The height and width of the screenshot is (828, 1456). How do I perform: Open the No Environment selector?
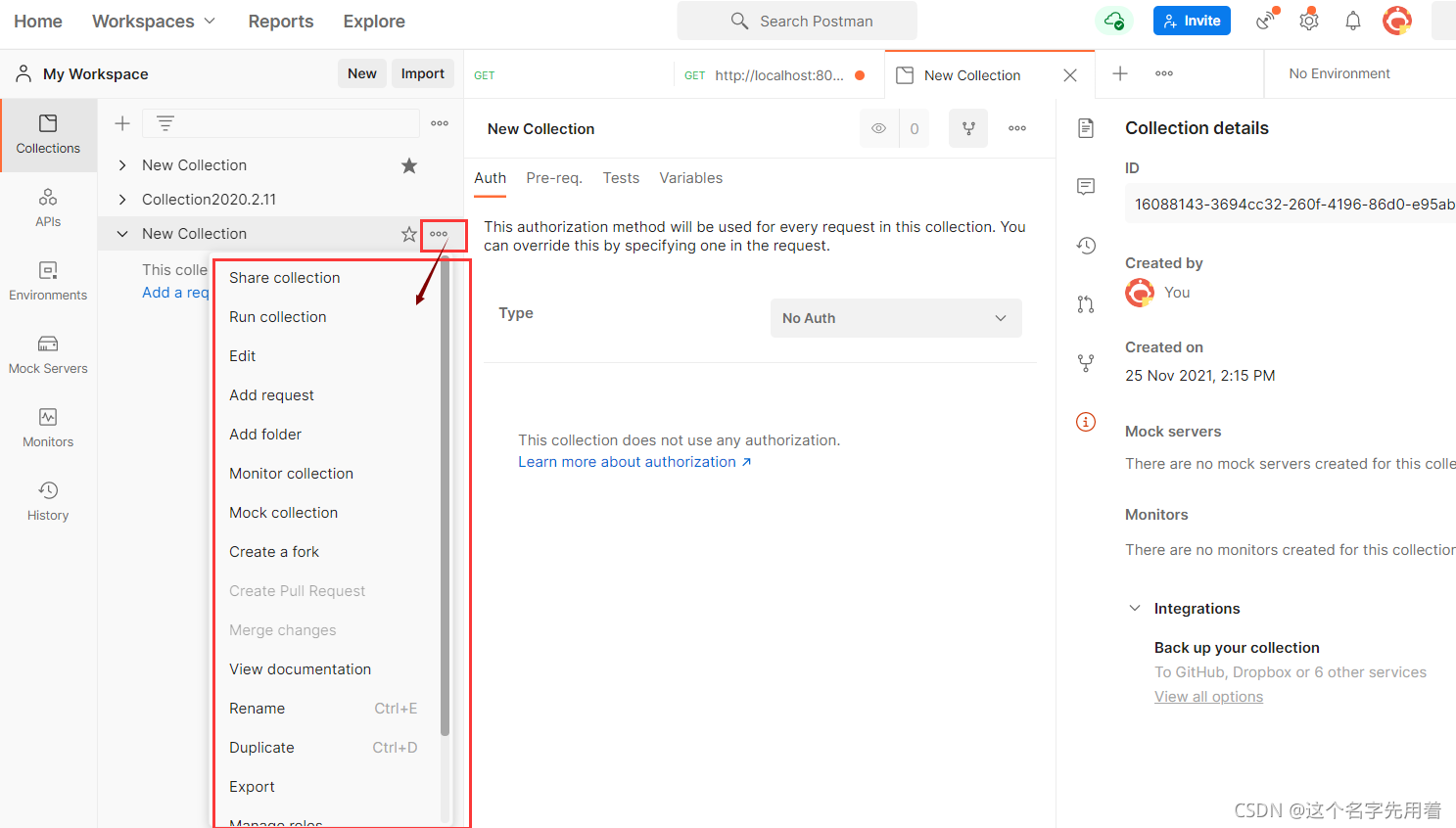pyautogui.click(x=1339, y=73)
